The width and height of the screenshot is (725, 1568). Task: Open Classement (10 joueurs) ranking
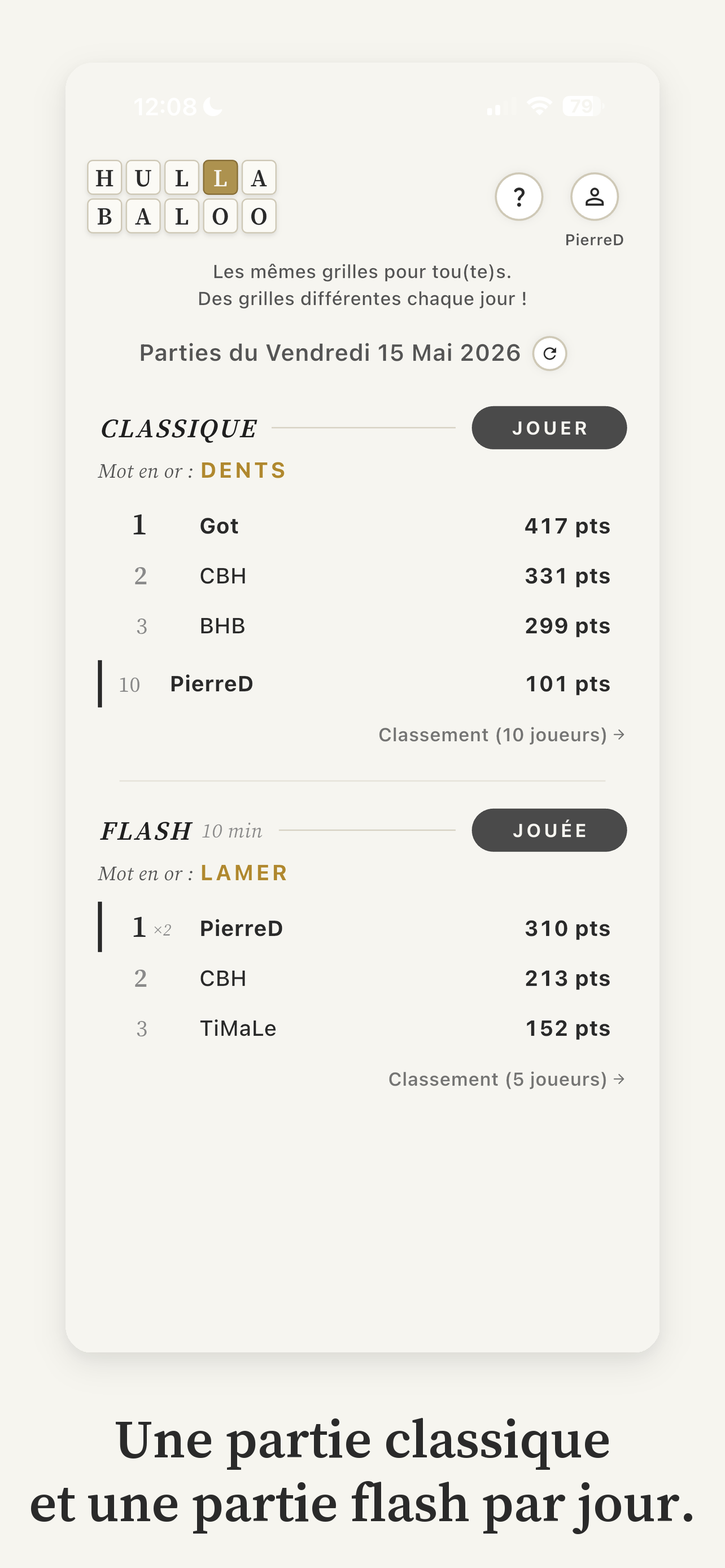(x=501, y=735)
